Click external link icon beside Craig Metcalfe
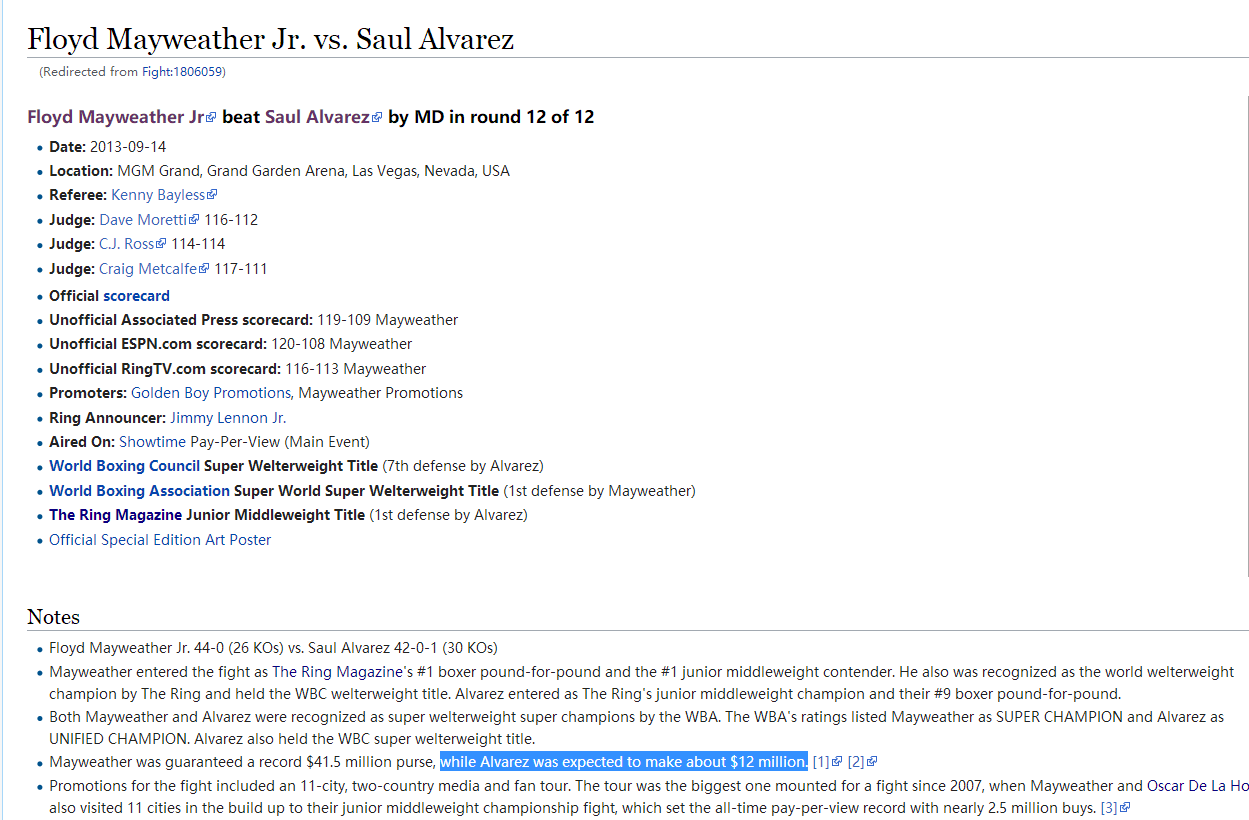This screenshot has height=820, width=1249. pos(204,269)
